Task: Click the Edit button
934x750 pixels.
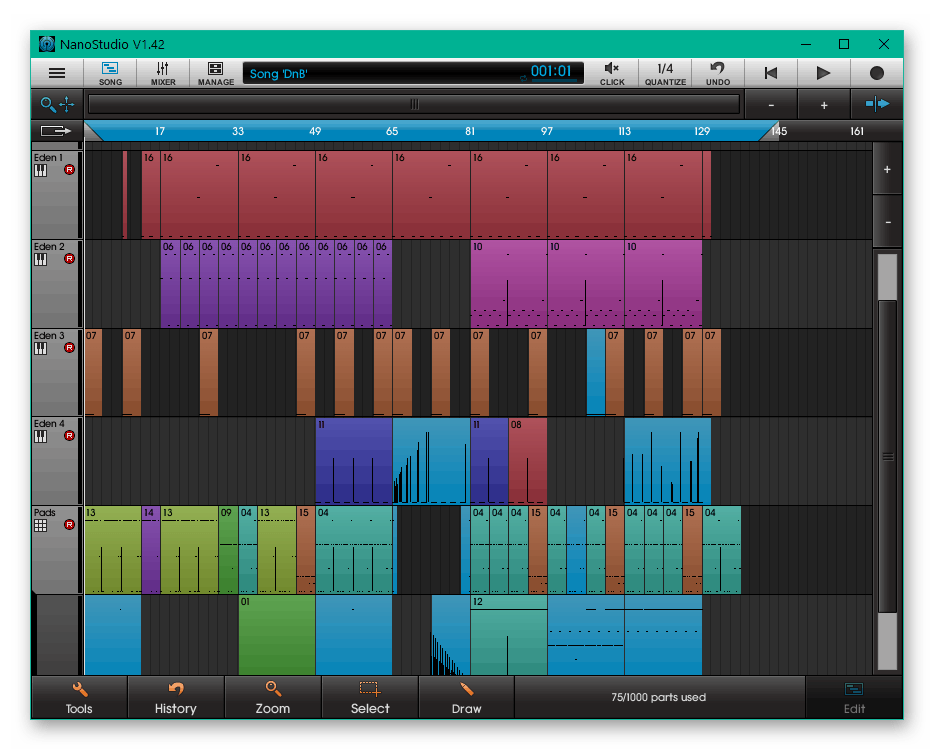Action: point(854,697)
